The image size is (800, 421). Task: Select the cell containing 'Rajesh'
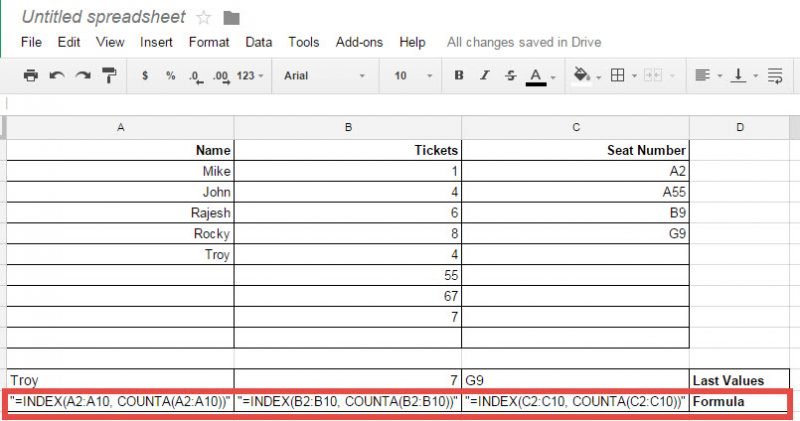pos(120,213)
